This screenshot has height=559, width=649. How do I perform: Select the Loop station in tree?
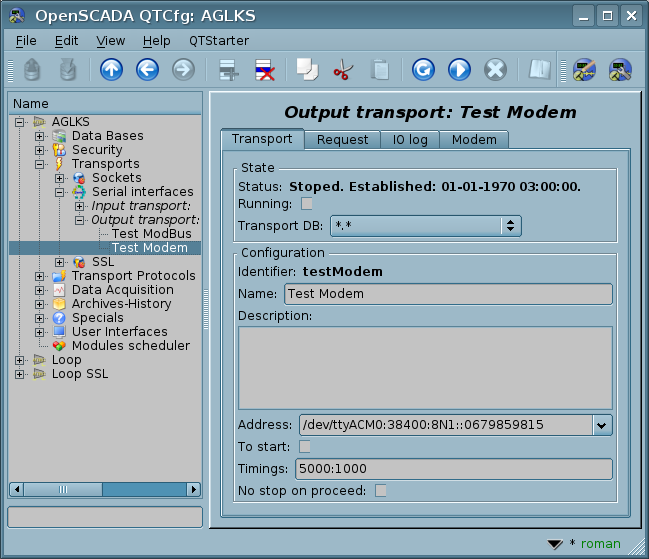pos(66,360)
